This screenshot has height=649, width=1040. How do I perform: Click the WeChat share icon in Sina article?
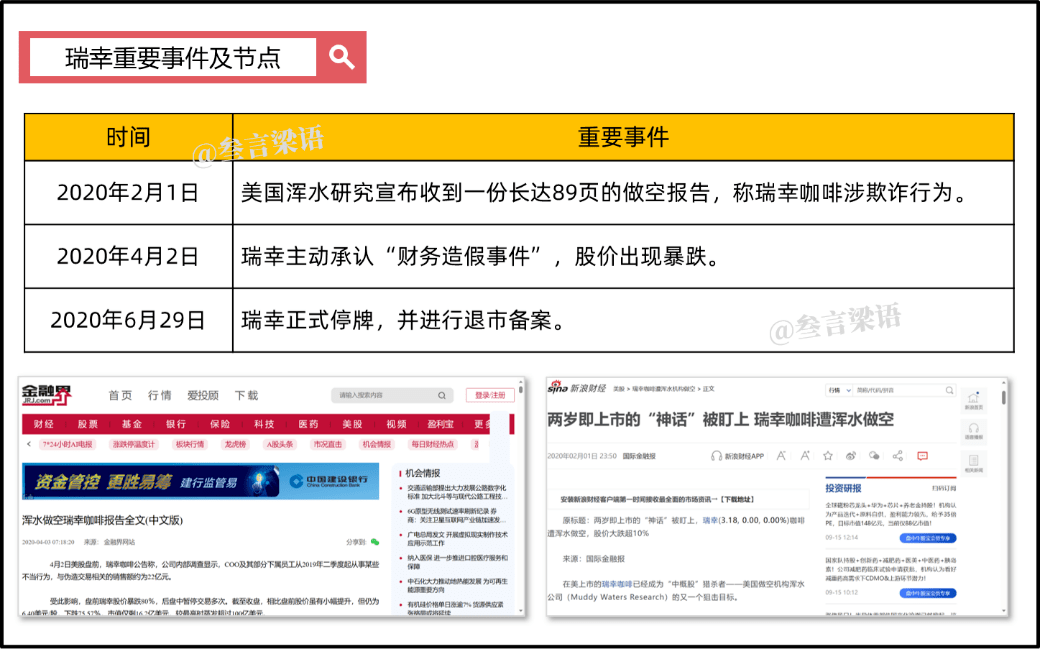(x=874, y=456)
